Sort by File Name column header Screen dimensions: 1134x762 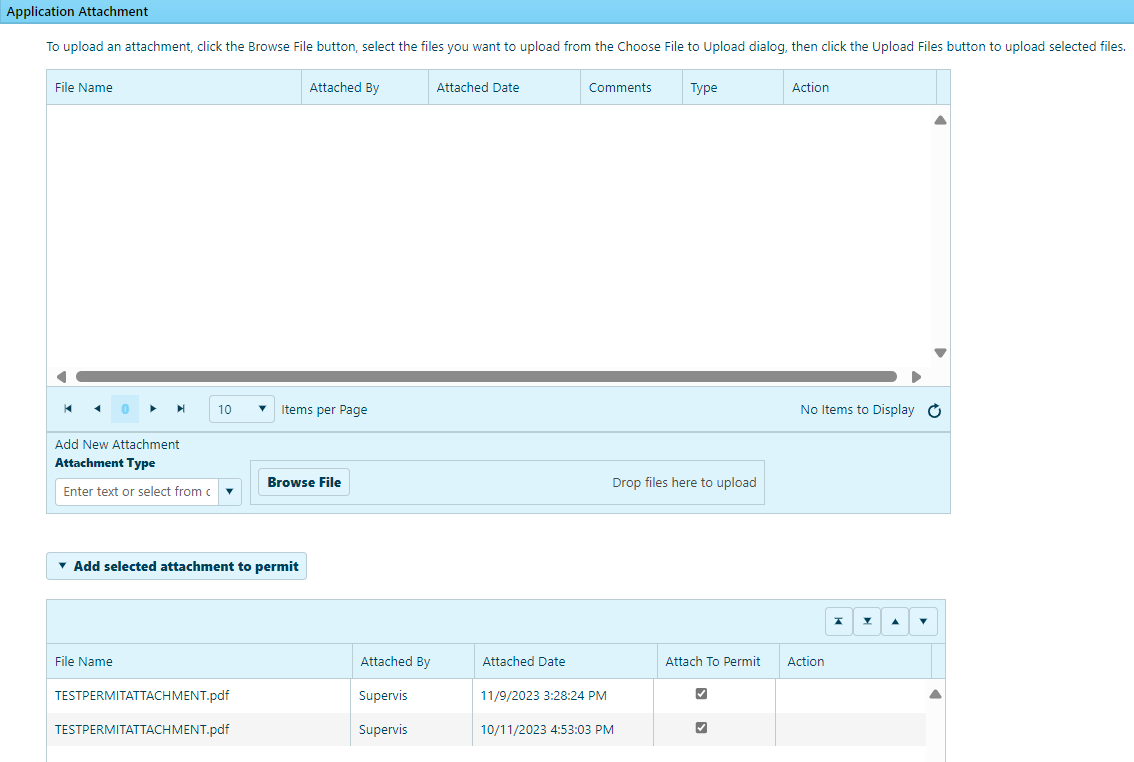[84, 88]
